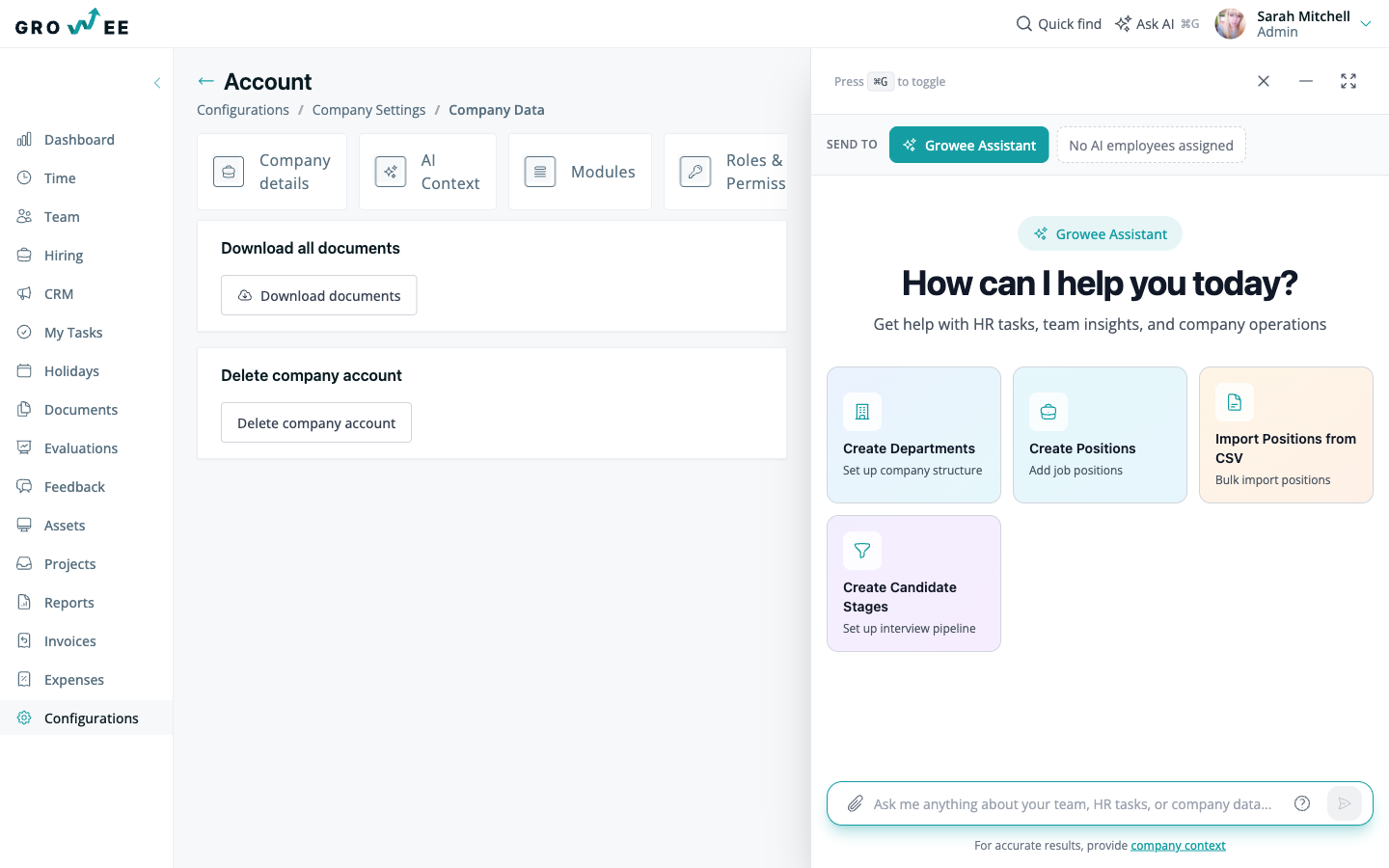The image size is (1389, 868).
Task: Click the Growee logo
Action: (x=72, y=23)
